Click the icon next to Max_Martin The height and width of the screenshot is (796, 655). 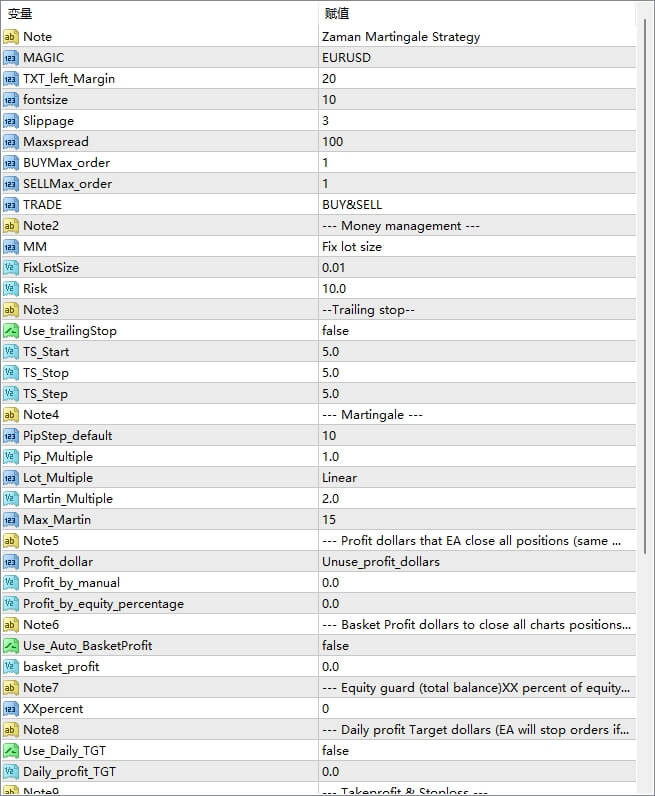(x=11, y=520)
